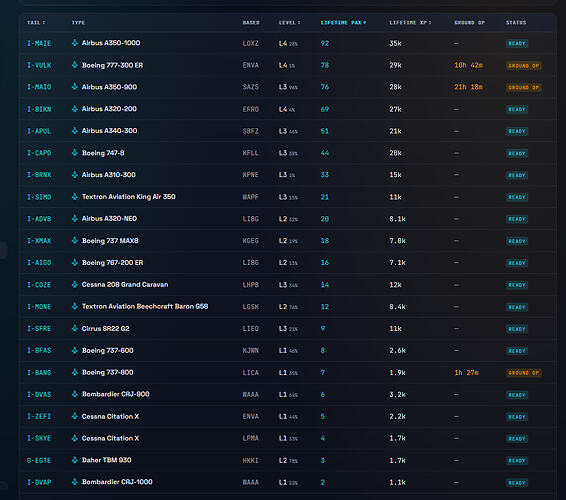Screen dimensions: 566x500
Task: Click lifetime pax value 92
Action: coord(325,43)
